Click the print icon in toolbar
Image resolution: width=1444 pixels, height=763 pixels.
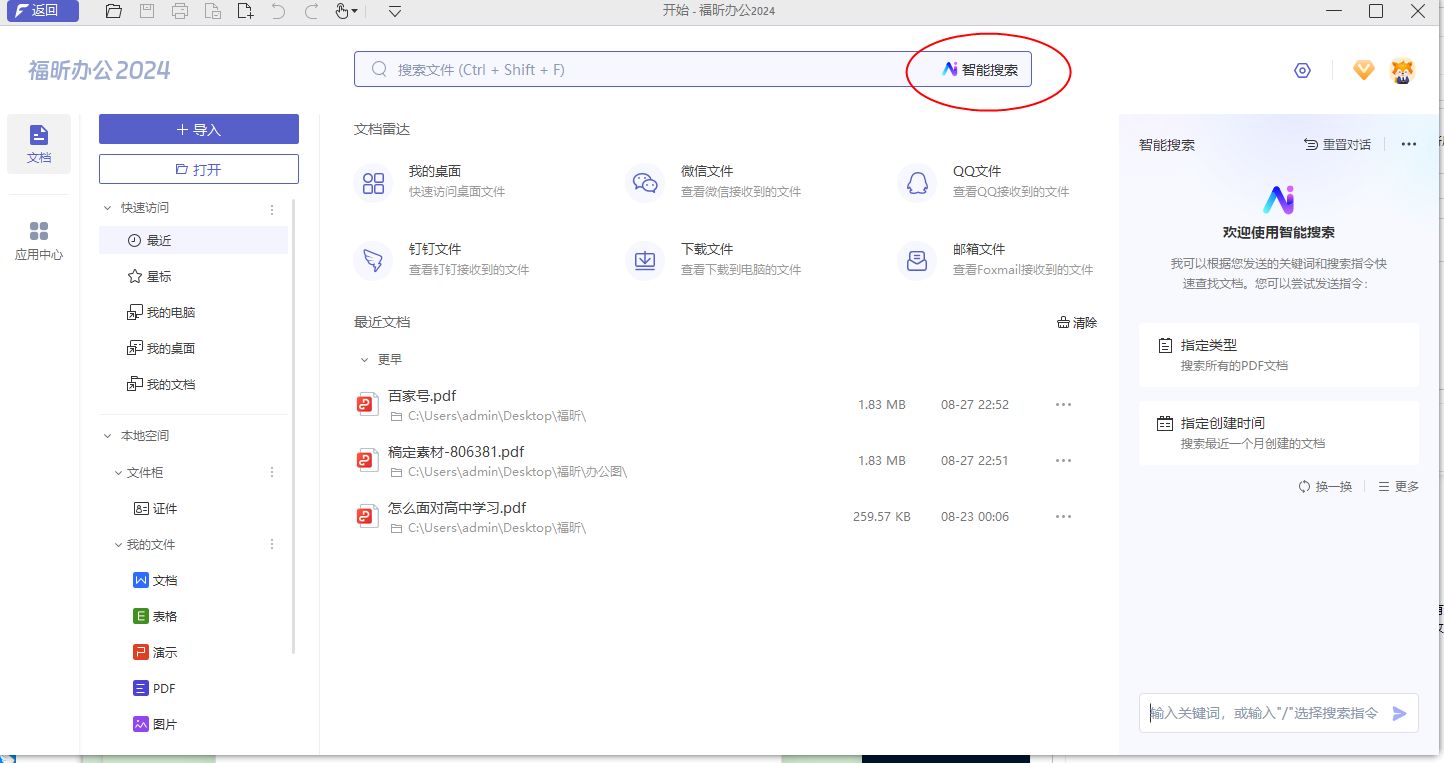coord(180,12)
